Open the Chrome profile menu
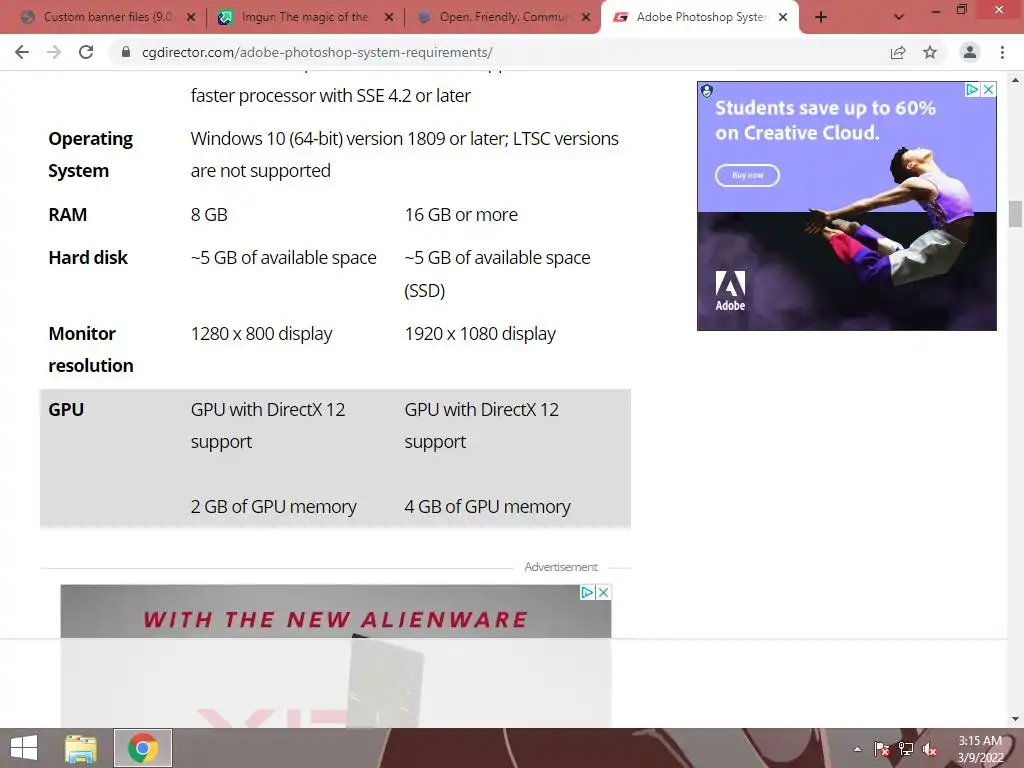The width and height of the screenshot is (1024, 768). click(x=970, y=52)
